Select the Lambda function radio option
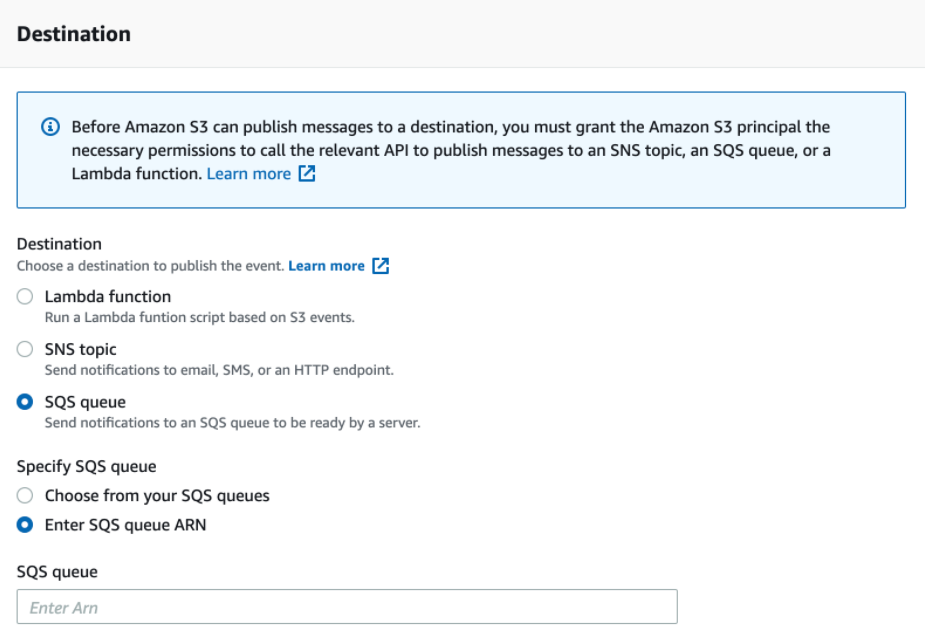Screen dimensions: 925x632 (x=25, y=296)
